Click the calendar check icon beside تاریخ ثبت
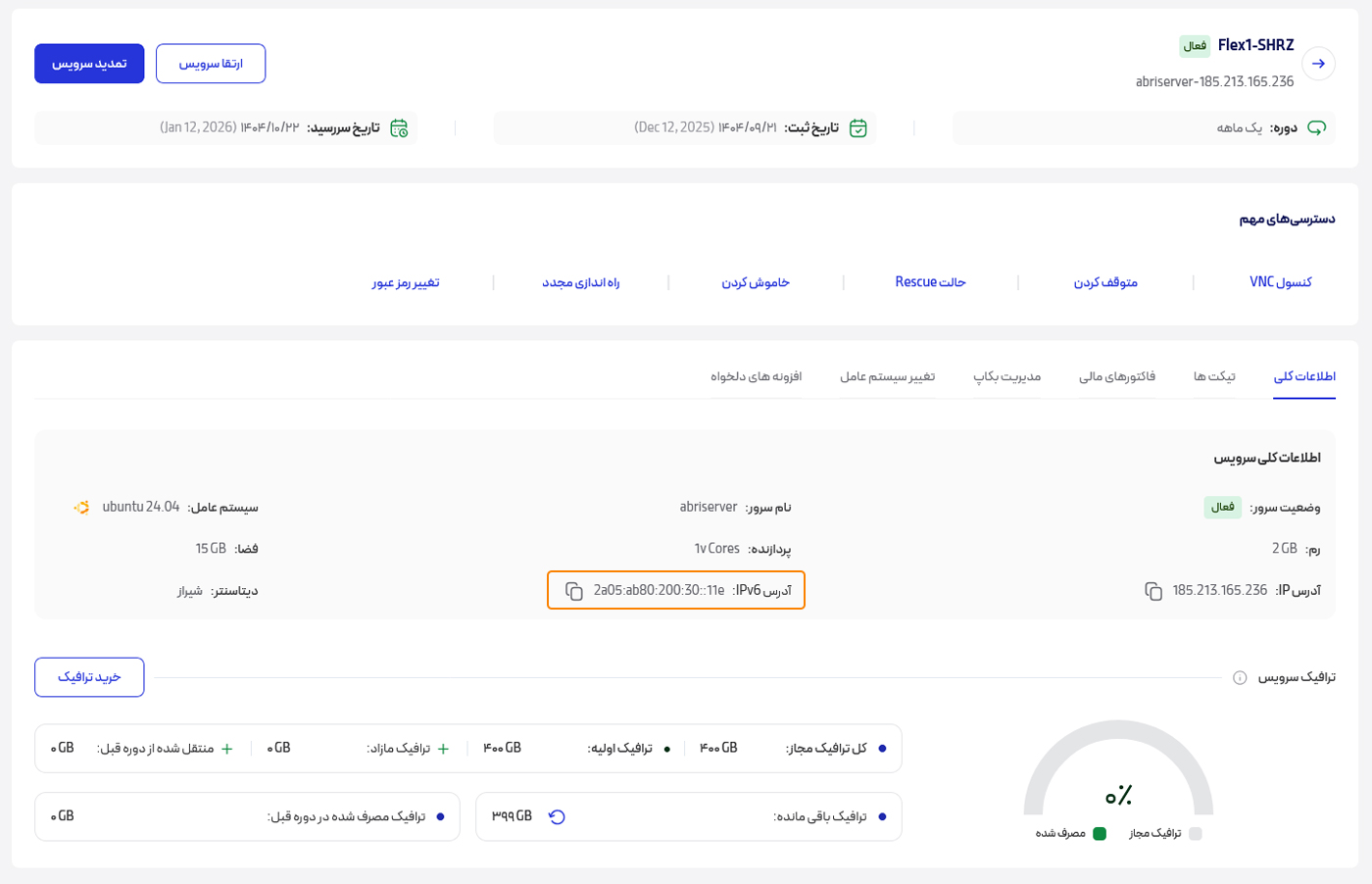Image resolution: width=1372 pixels, height=884 pixels. point(857,128)
